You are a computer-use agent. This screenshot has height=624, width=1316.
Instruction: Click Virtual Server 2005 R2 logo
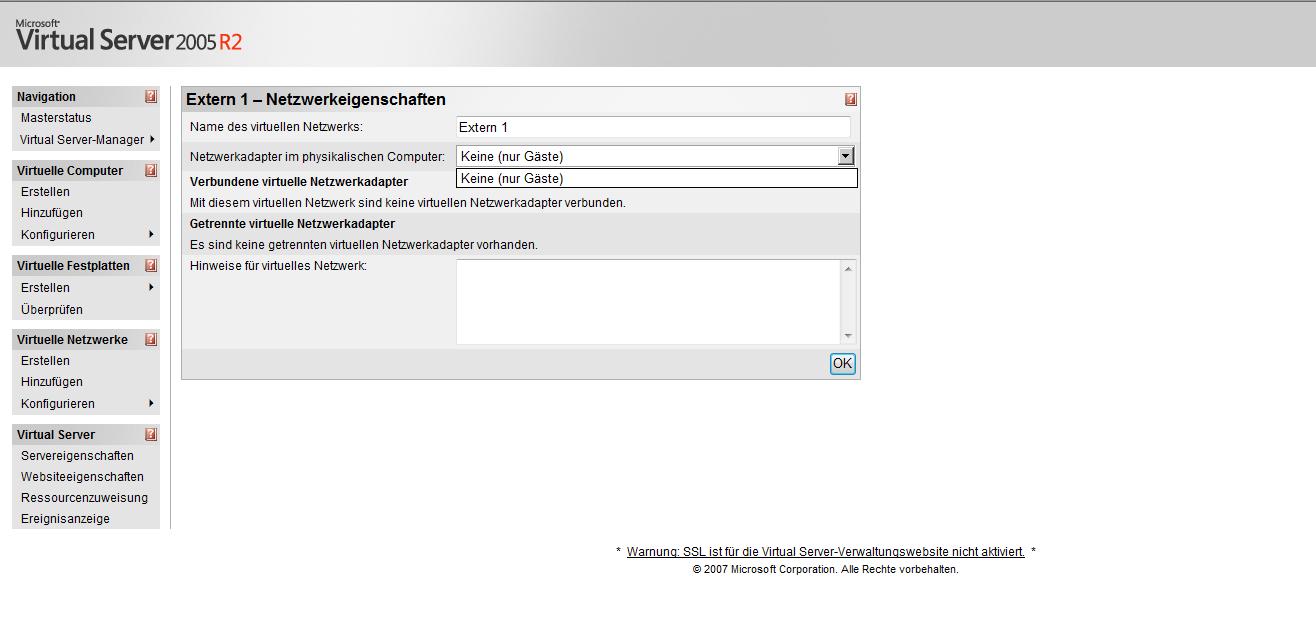[129, 37]
